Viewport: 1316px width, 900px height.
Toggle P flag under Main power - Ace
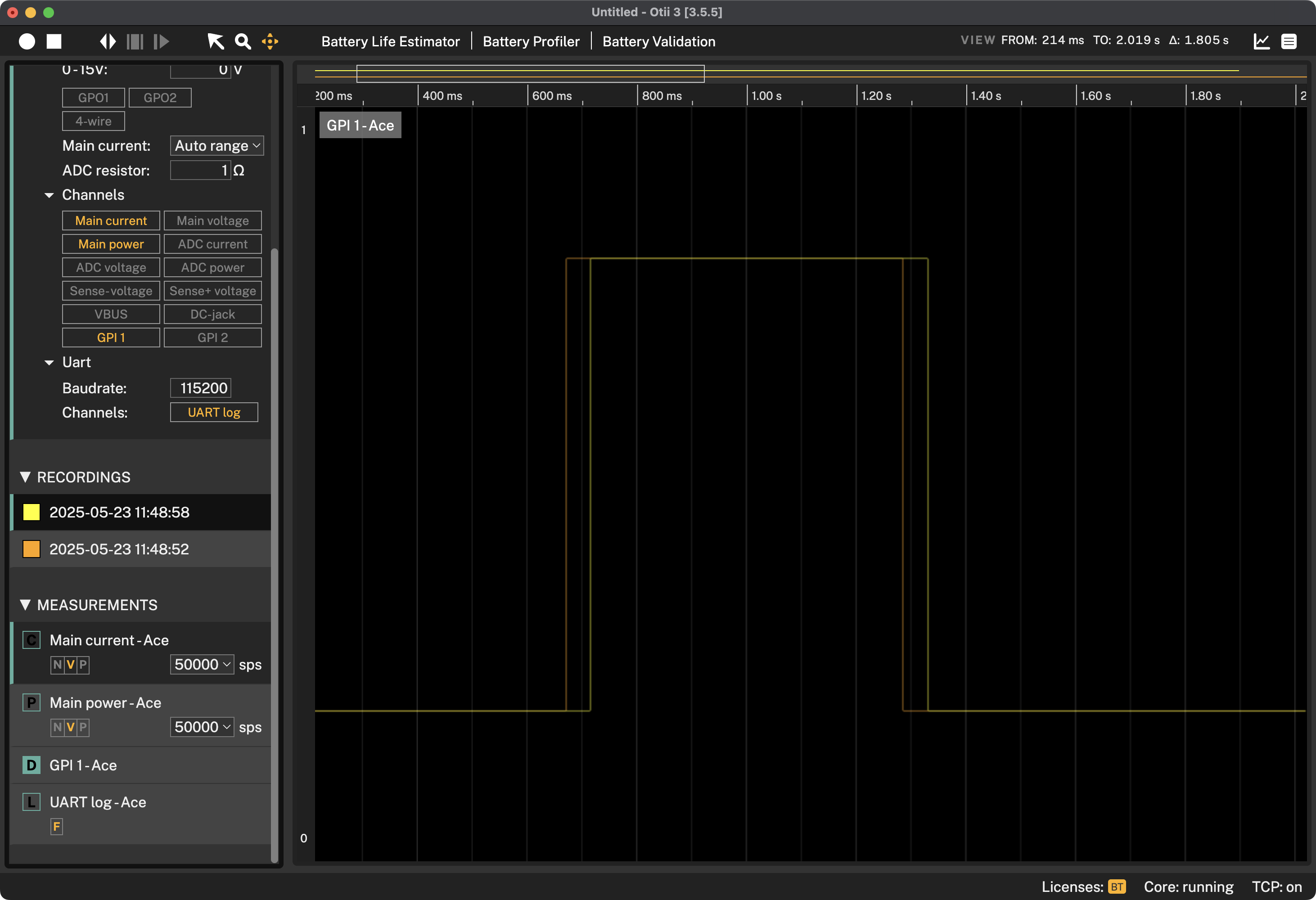pyautogui.click(x=83, y=727)
